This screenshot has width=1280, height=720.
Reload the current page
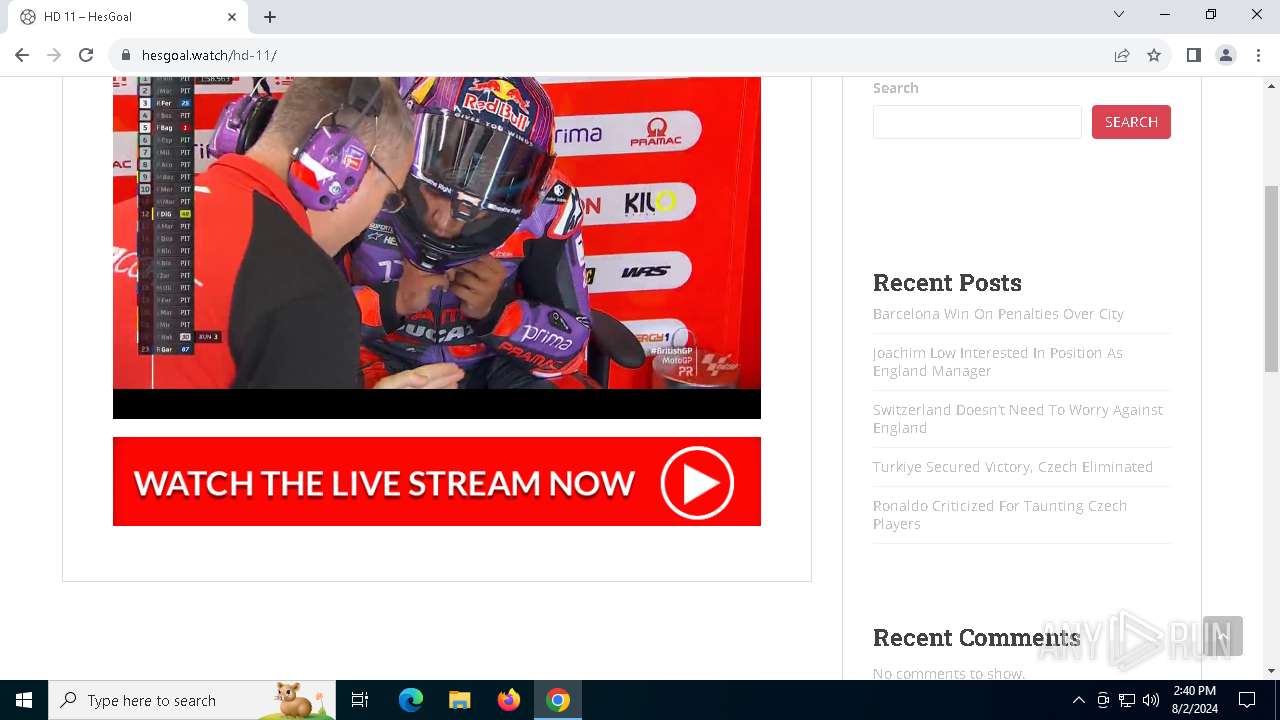tap(86, 55)
